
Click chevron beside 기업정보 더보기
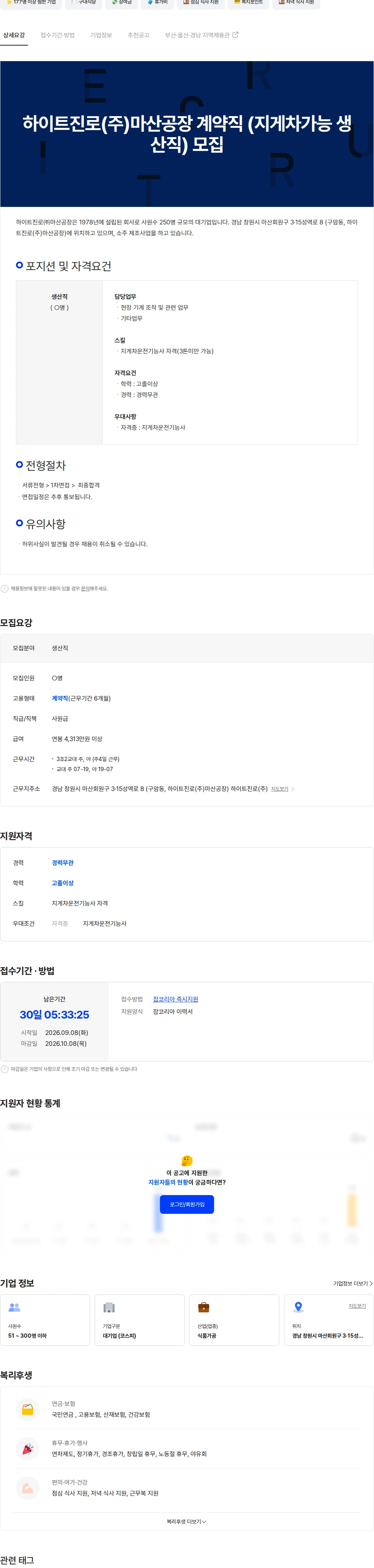tap(371, 1284)
